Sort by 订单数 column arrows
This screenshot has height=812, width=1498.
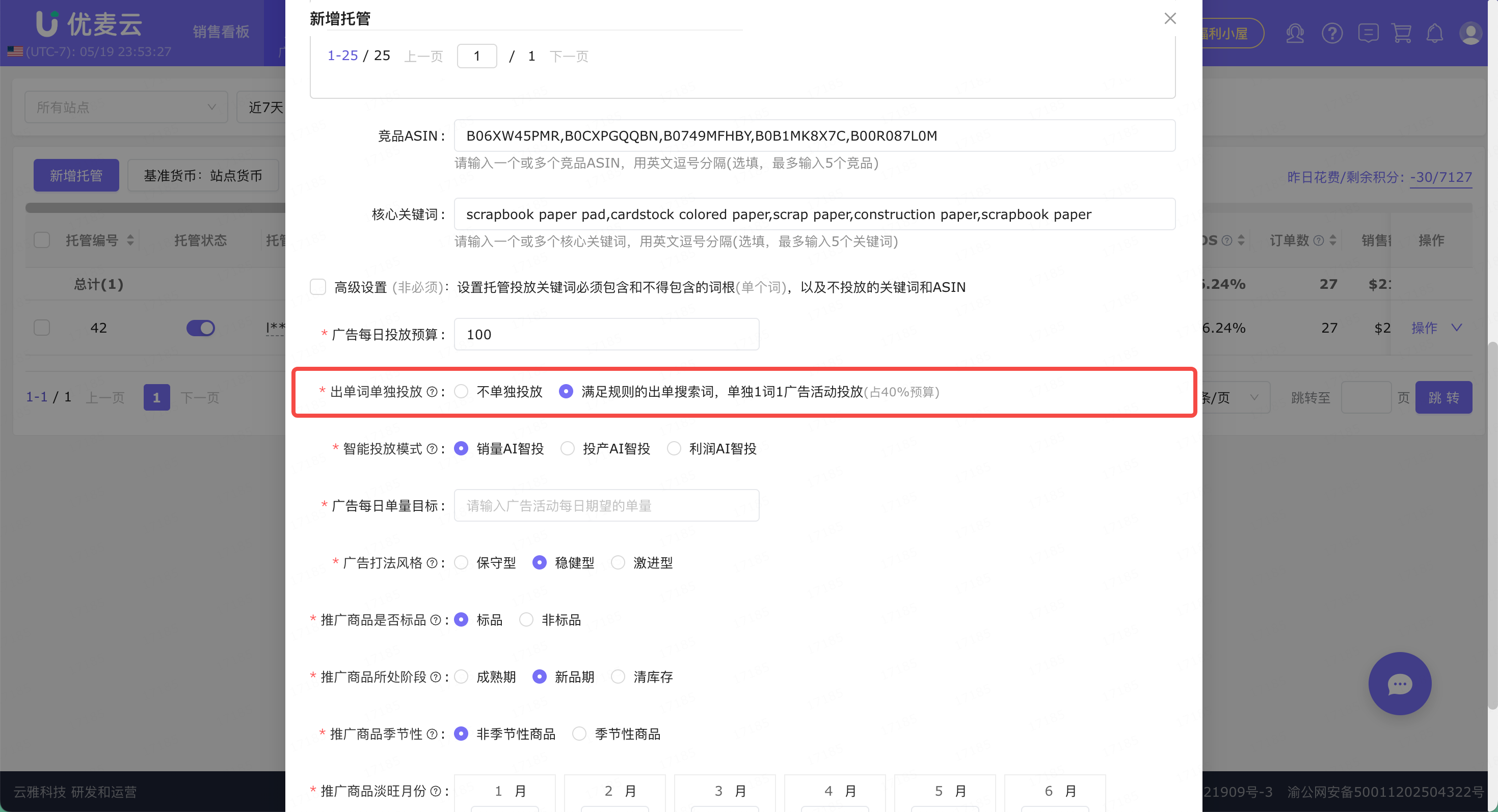[1332, 240]
